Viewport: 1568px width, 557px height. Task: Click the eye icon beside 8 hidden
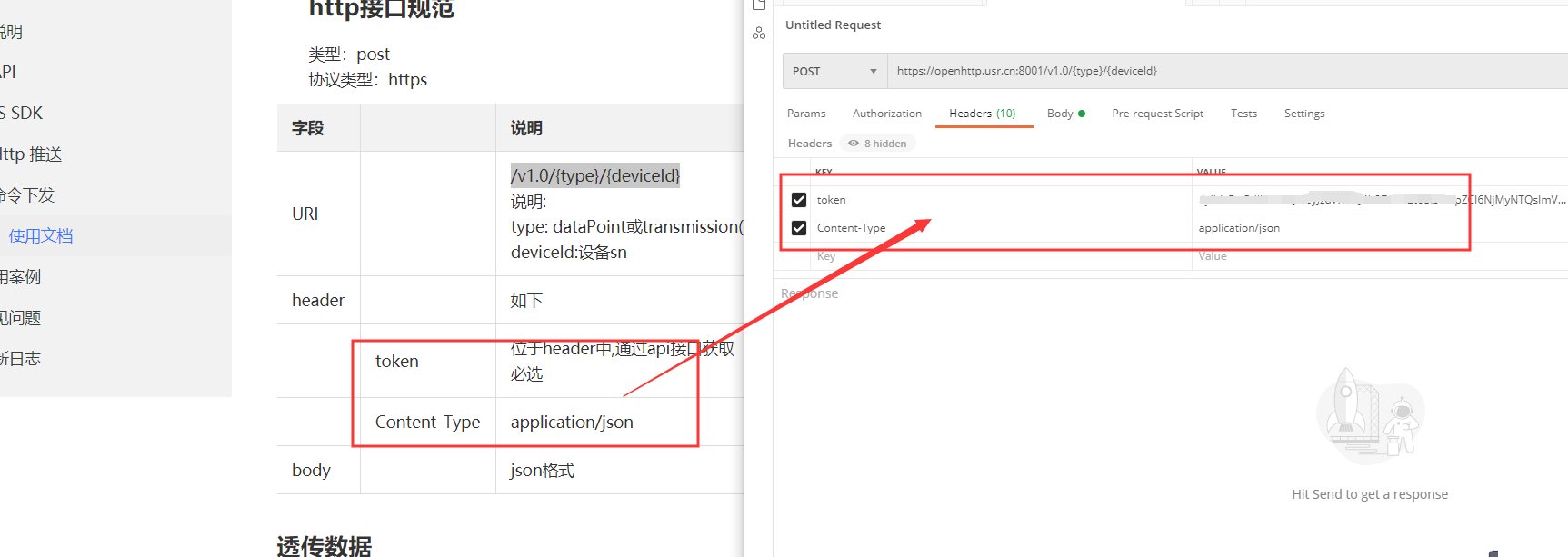pos(853,144)
